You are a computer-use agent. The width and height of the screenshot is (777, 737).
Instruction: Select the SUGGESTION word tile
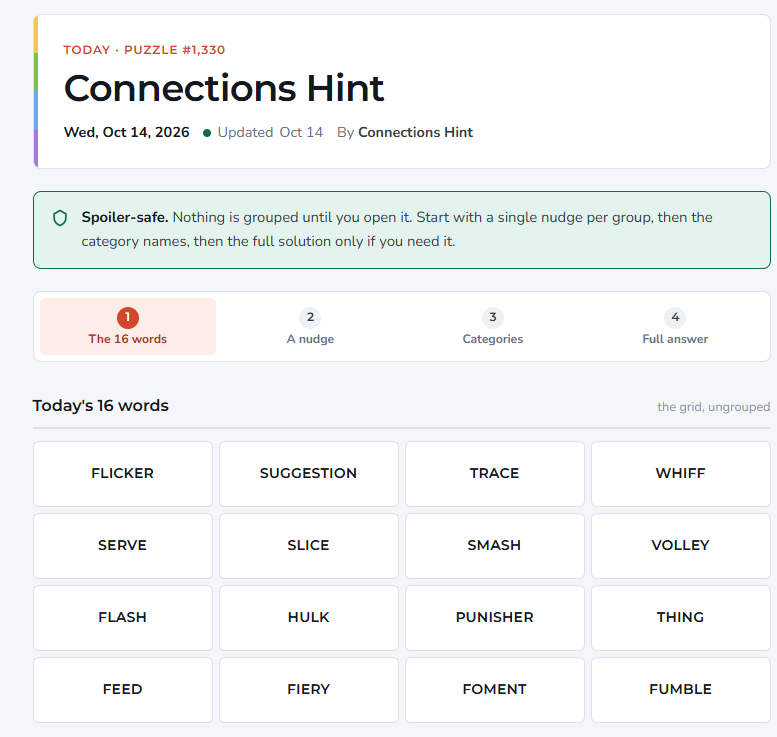pos(309,474)
